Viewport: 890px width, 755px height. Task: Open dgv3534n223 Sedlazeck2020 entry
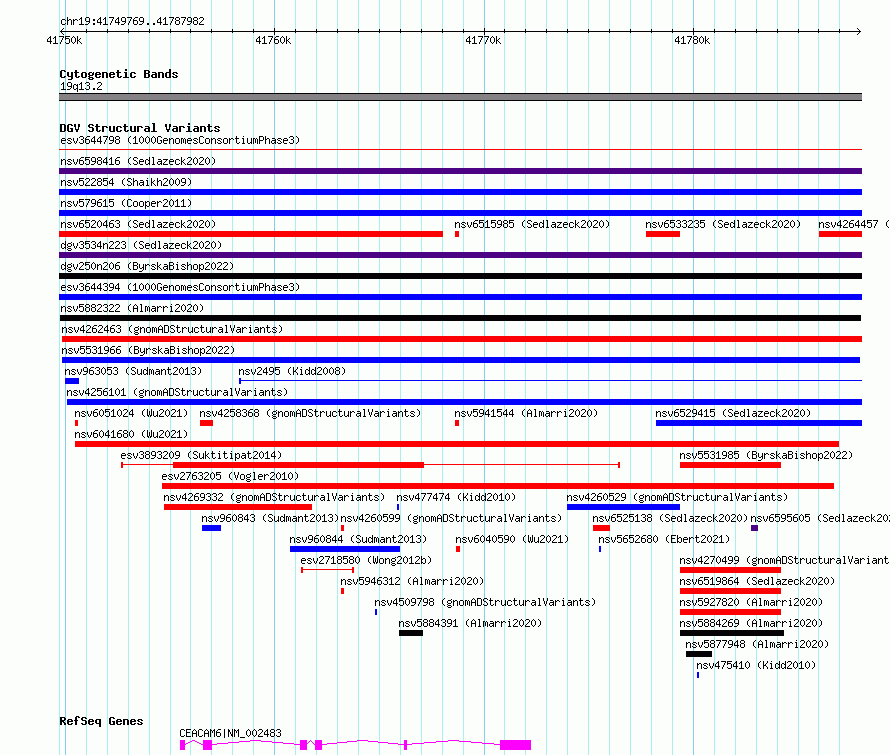(x=141, y=245)
